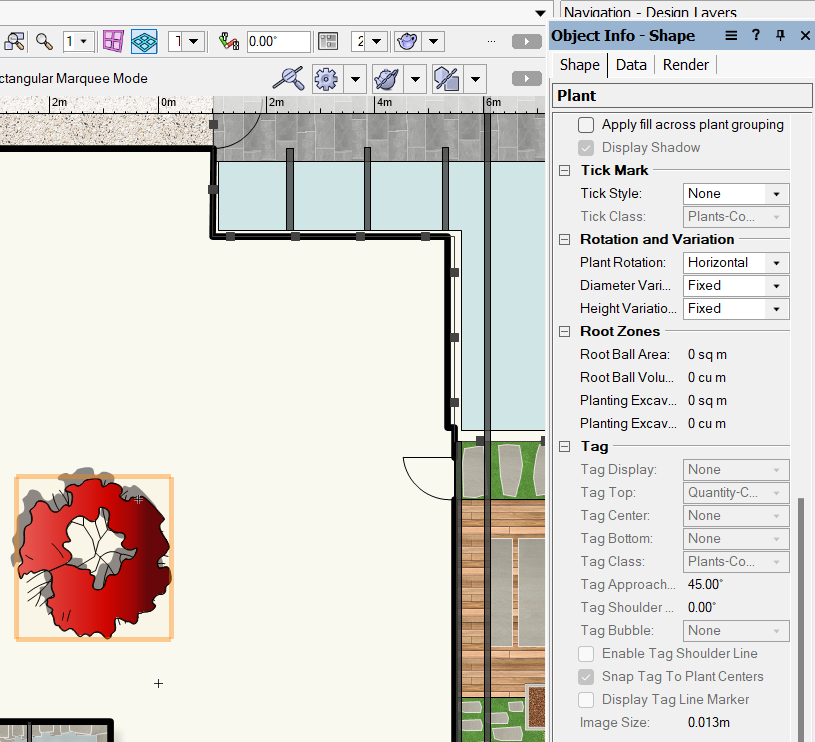815x742 pixels.
Task: Open the Render tab
Action: [x=685, y=64]
